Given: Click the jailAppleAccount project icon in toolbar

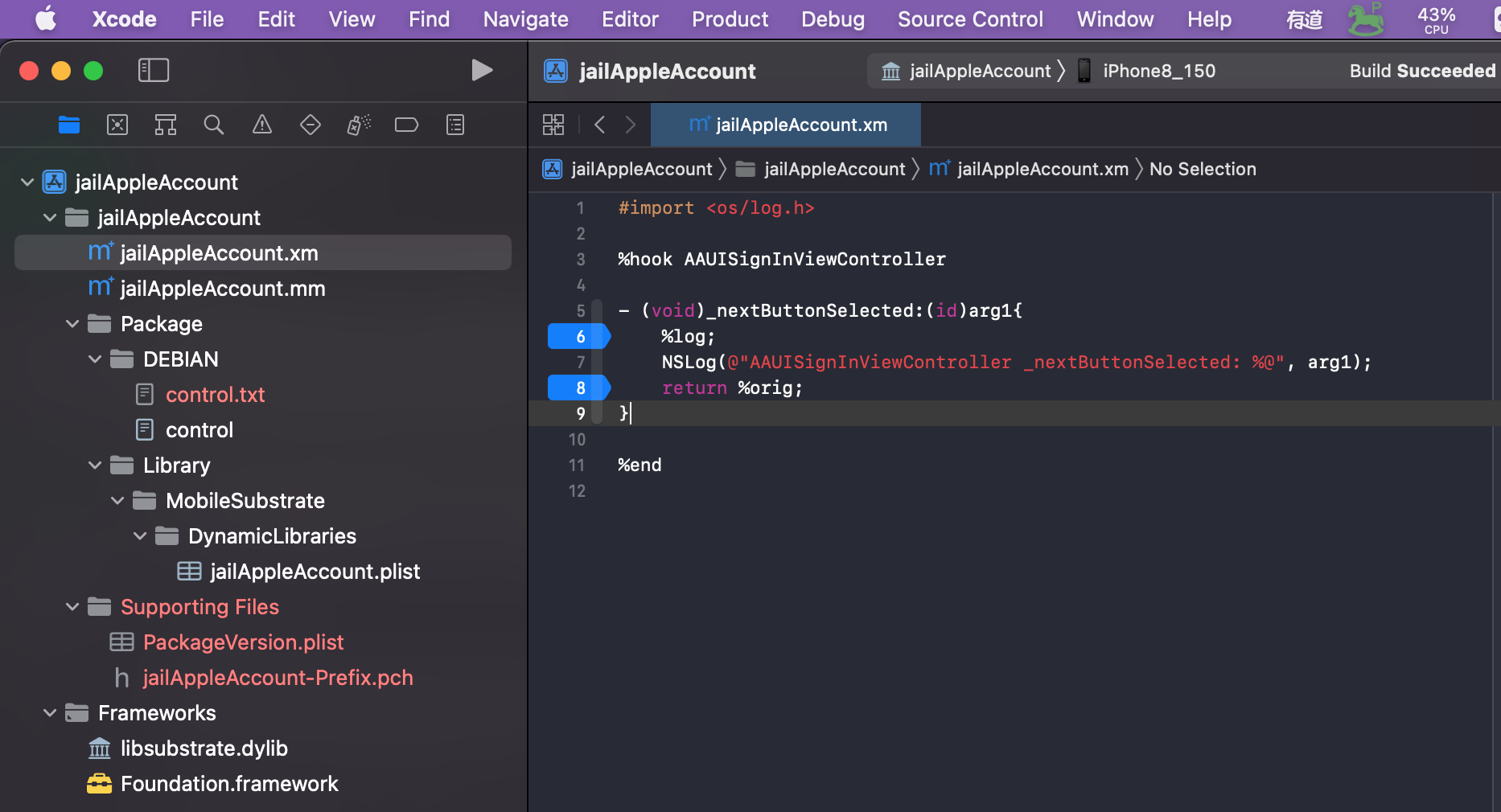Looking at the screenshot, I should [556, 71].
